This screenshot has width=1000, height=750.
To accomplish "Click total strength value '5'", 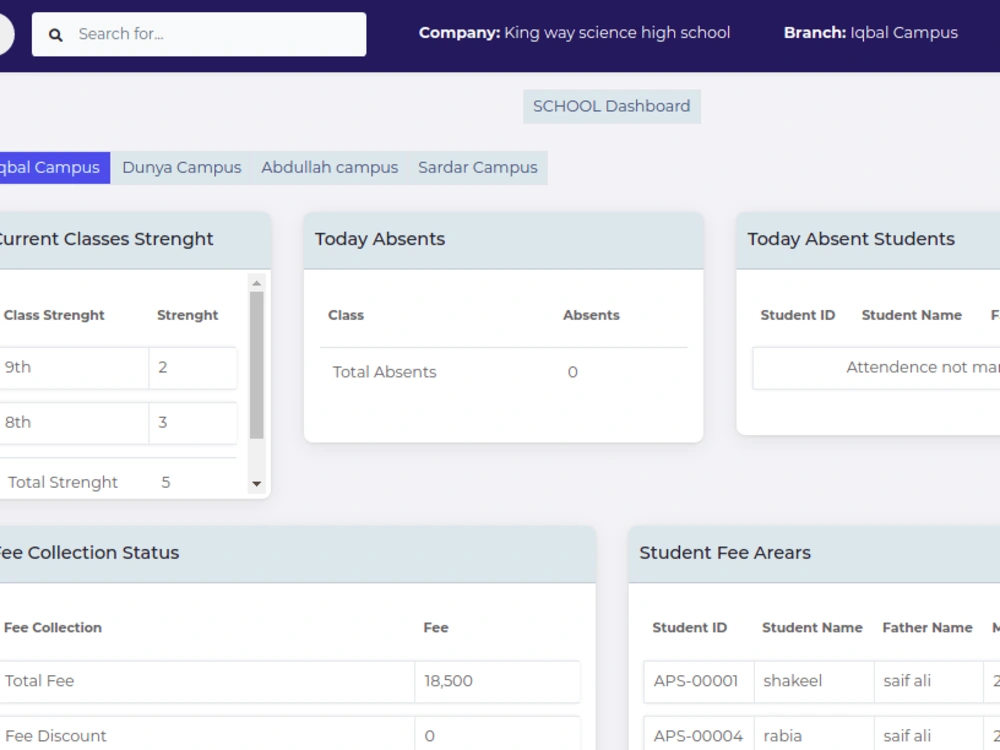I will (166, 483).
